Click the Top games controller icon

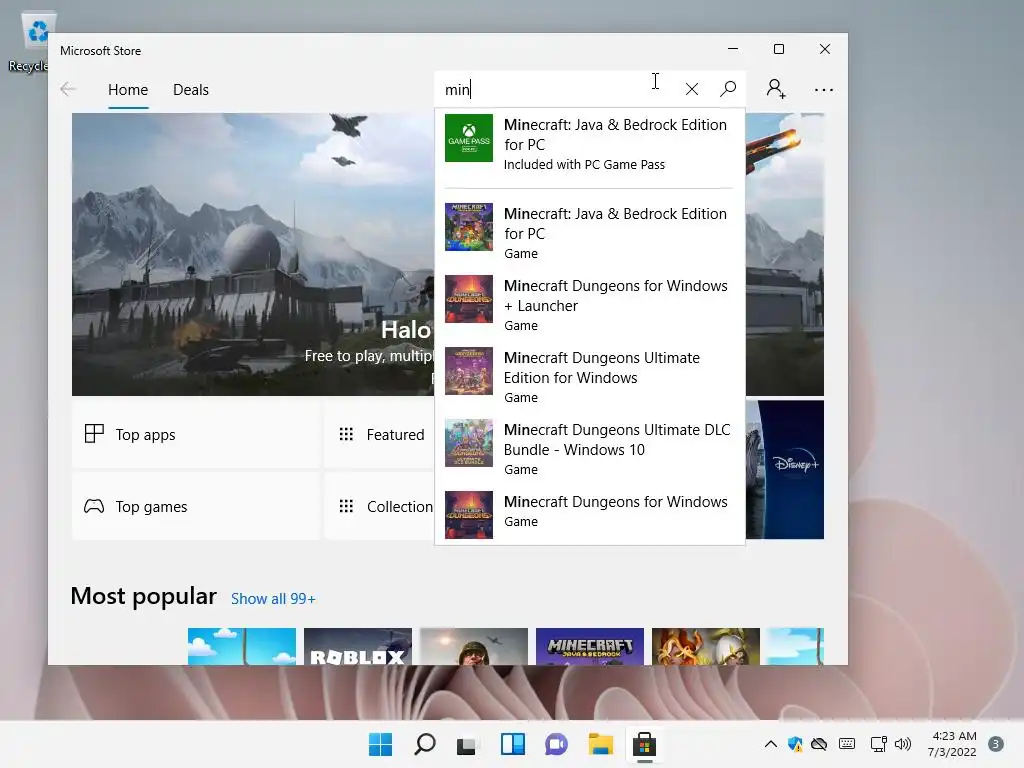pos(94,506)
